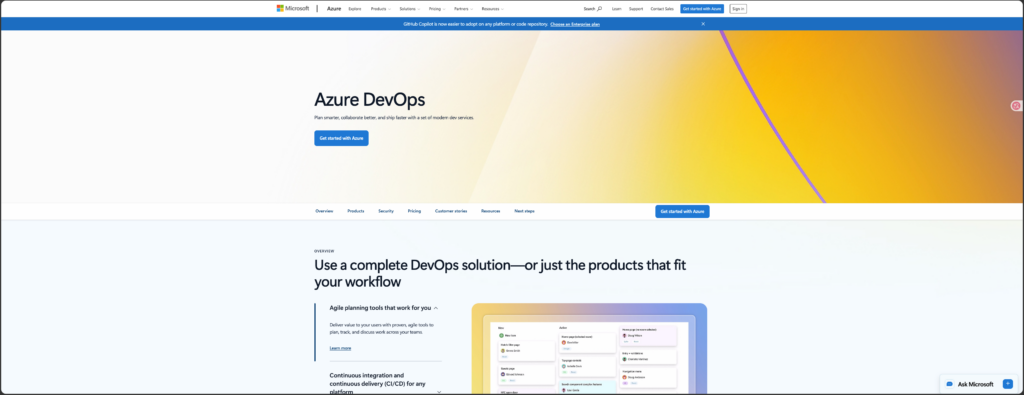
Task: Click the Search label in header
Action: point(589,9)
